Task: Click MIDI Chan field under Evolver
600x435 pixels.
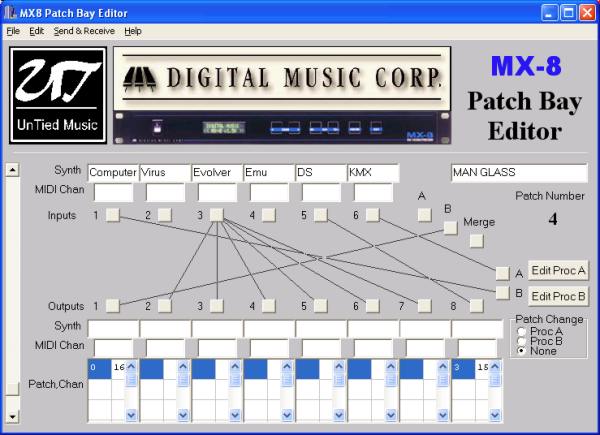Action: pos(217,192)
